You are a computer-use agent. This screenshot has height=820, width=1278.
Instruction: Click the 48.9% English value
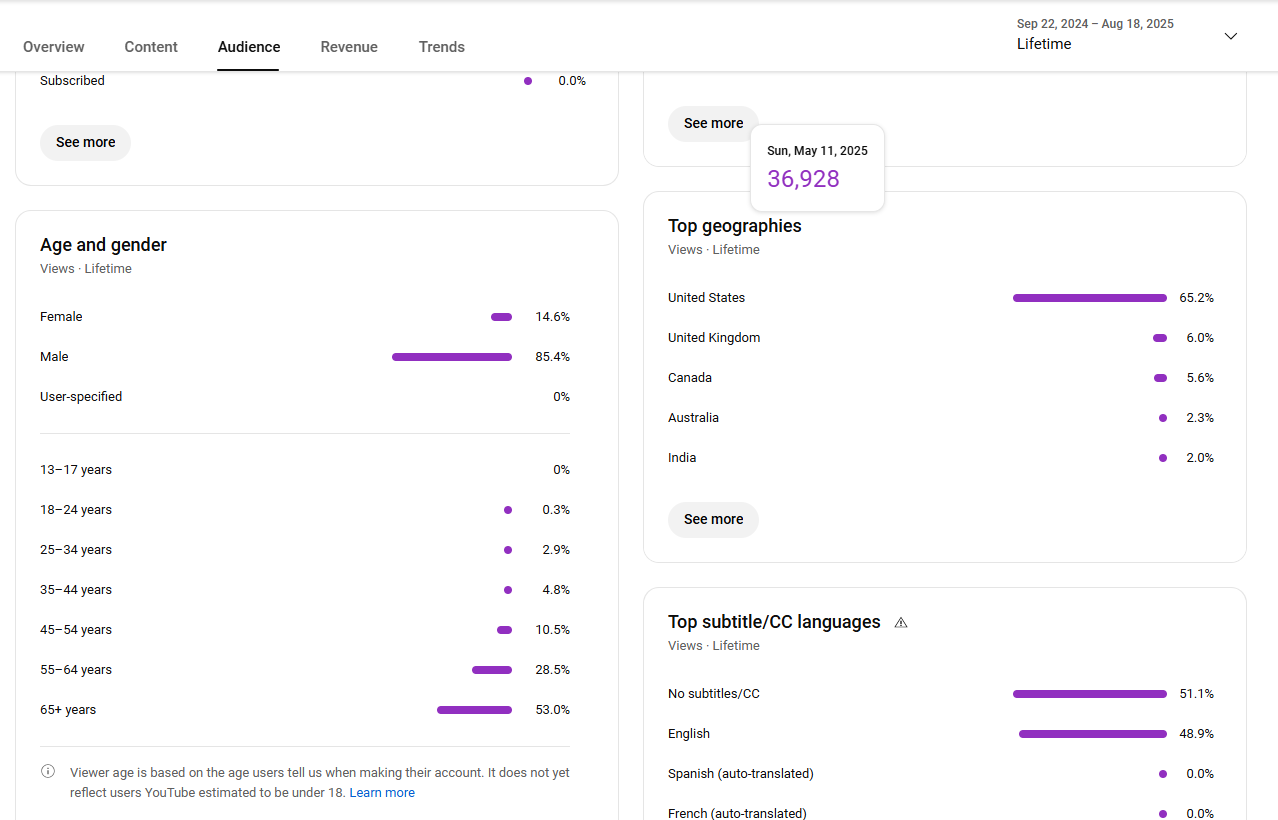1197,734
